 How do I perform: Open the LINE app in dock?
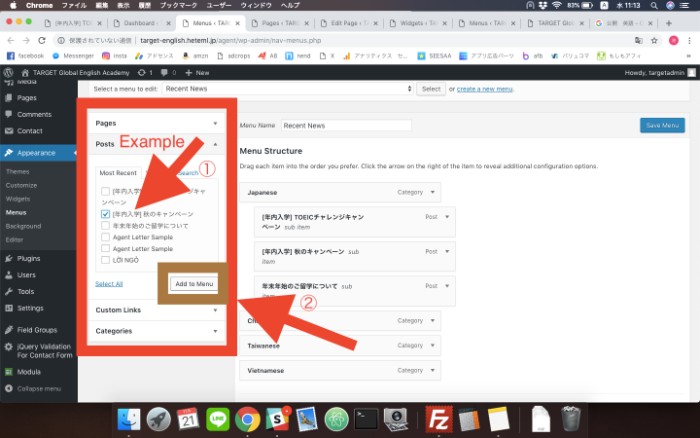point(218,418)
